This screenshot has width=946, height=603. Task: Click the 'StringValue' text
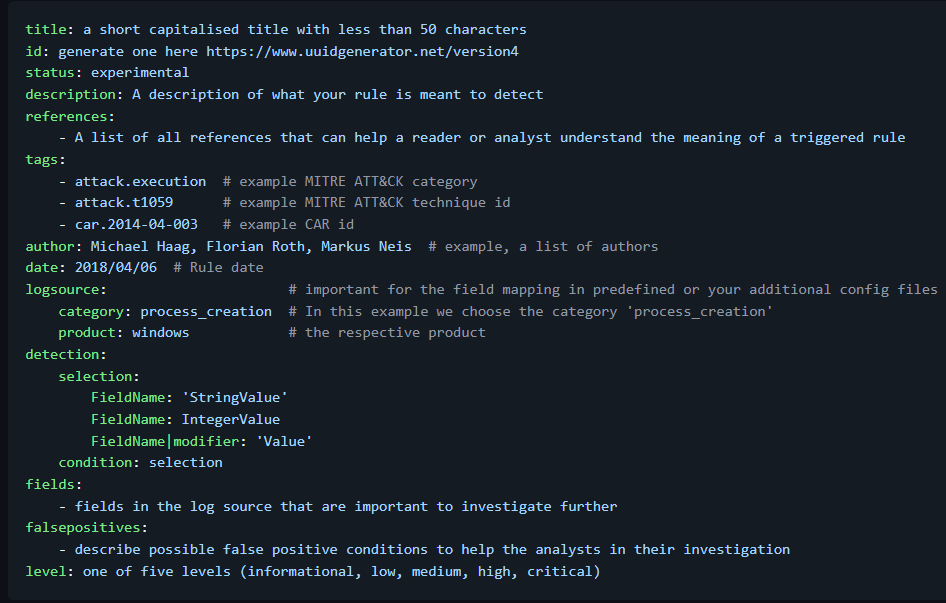tap(235, 398)
